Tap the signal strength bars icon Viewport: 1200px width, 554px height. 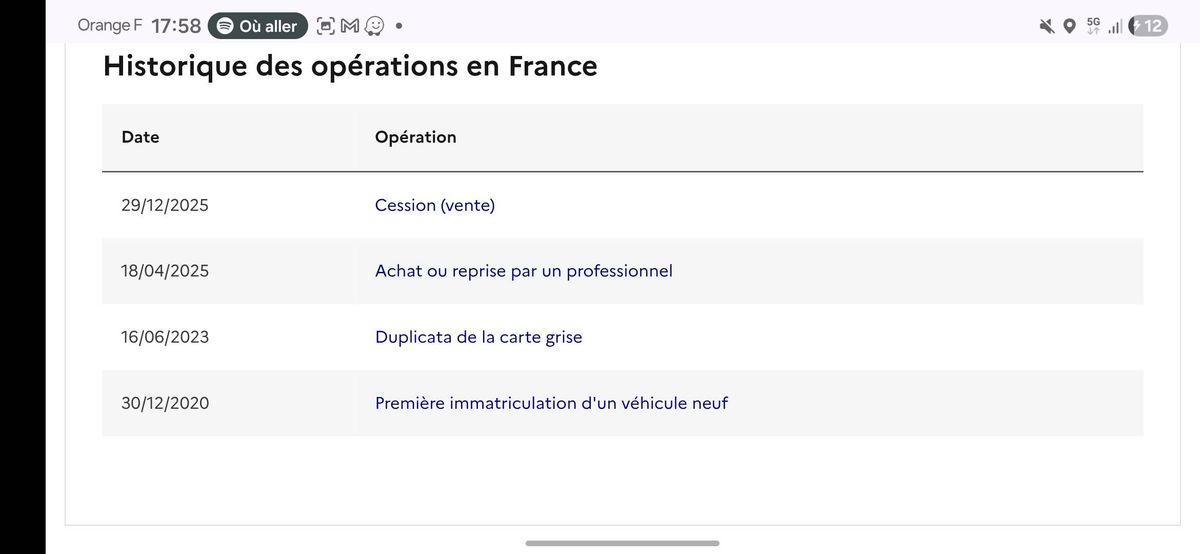[x=1115, y=27]
